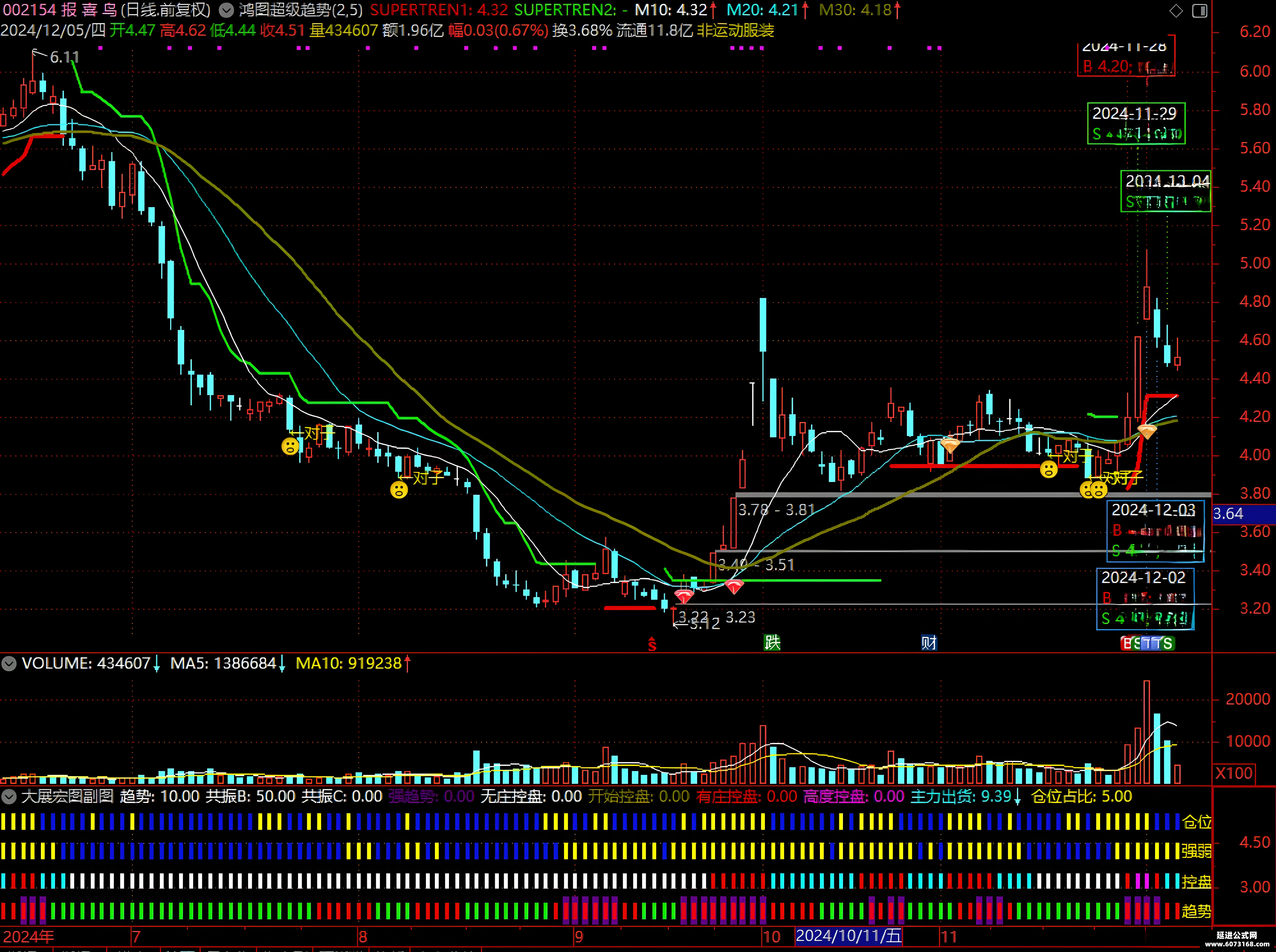
Task: Select the 2024/10/11/五 date marker
Action: pos(848,936)
